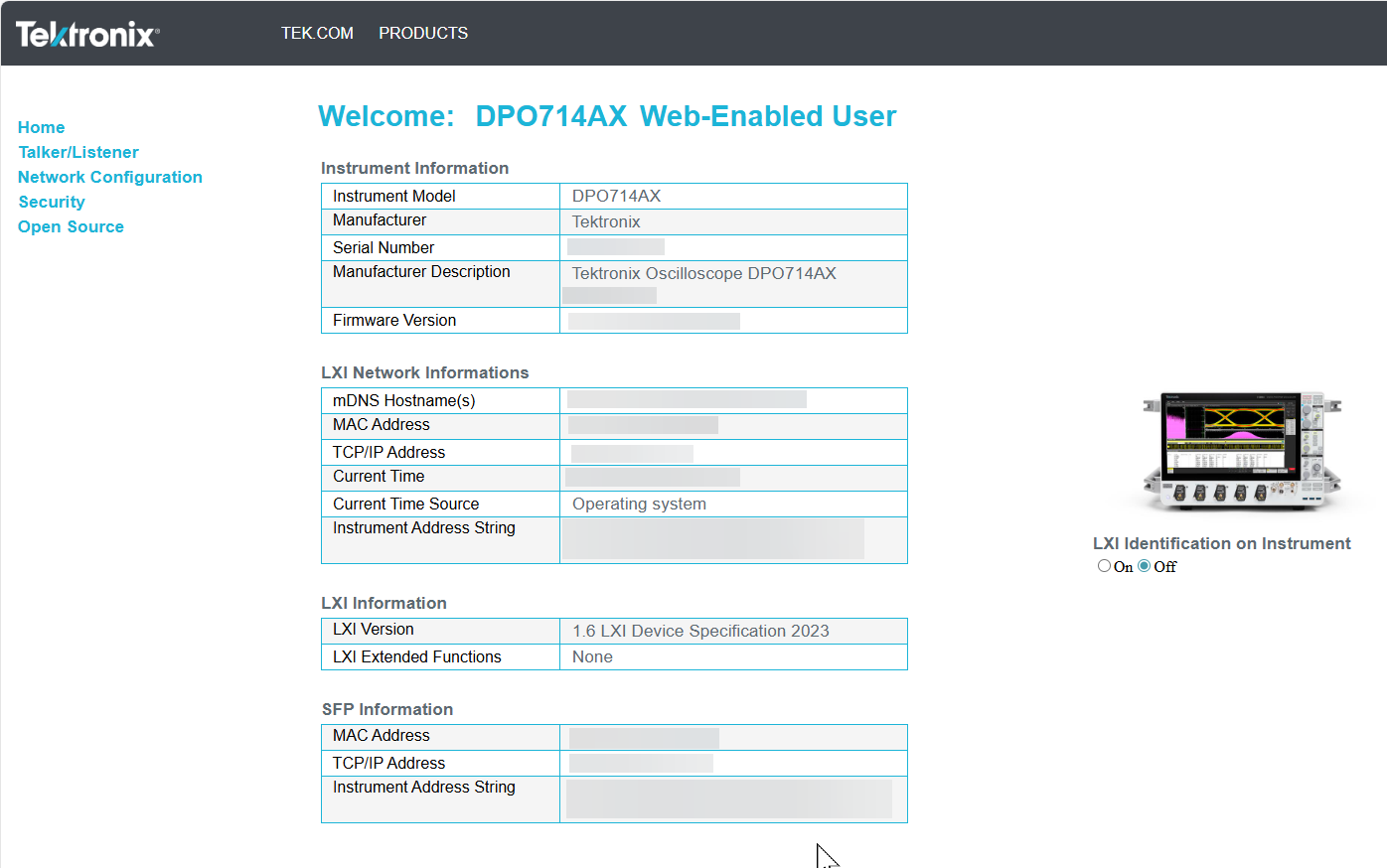Click the Serial Number label
Viewport: 1387px width, 868px height.
click(x=384, y=247)
